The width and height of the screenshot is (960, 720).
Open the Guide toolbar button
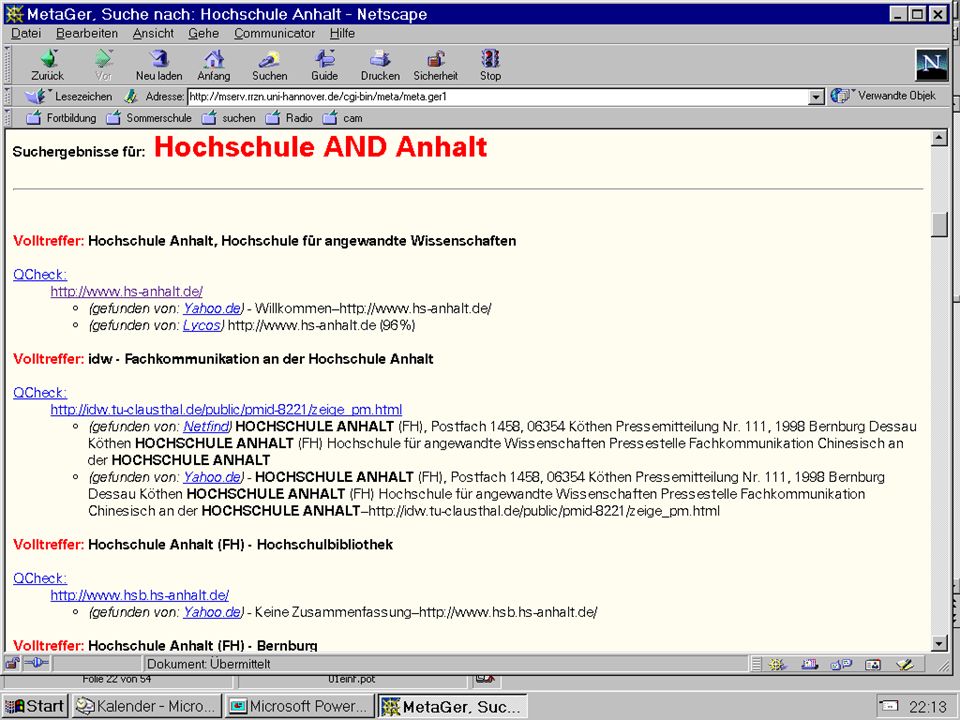point(324,65)
